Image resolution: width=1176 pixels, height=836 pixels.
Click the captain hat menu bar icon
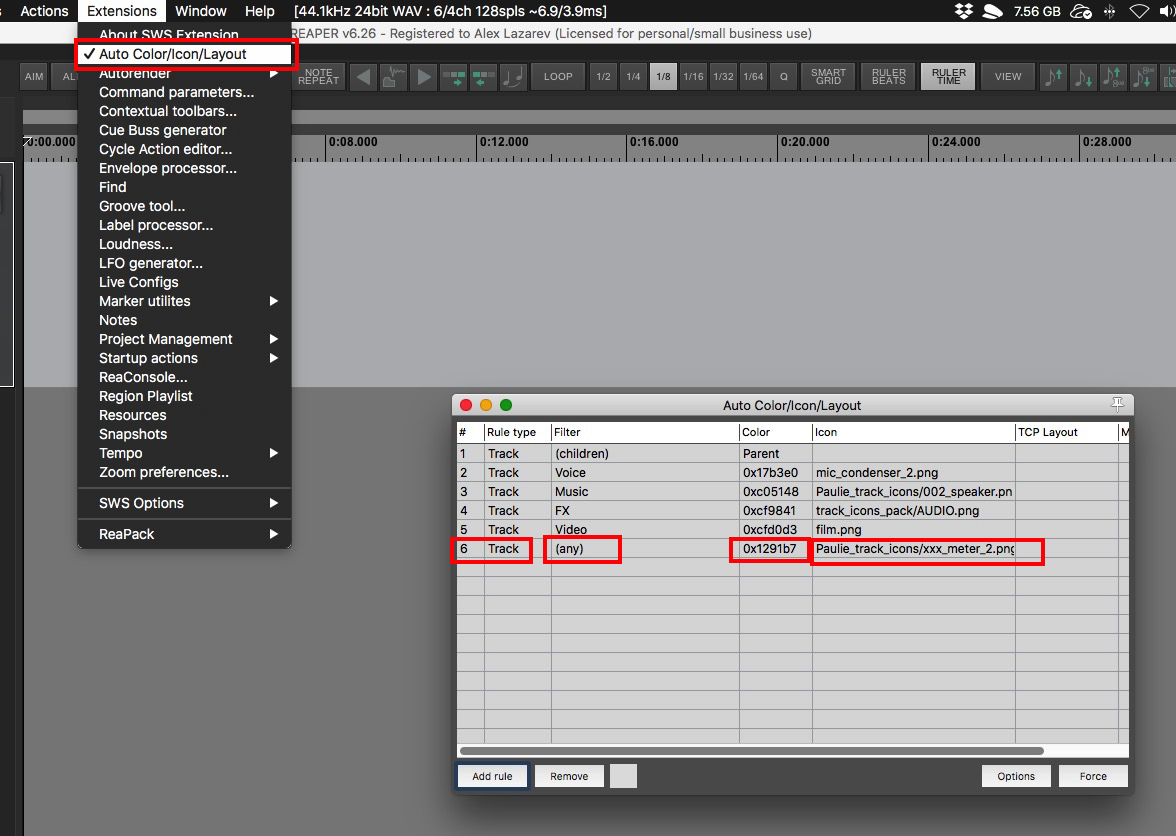tap(992, 11)
